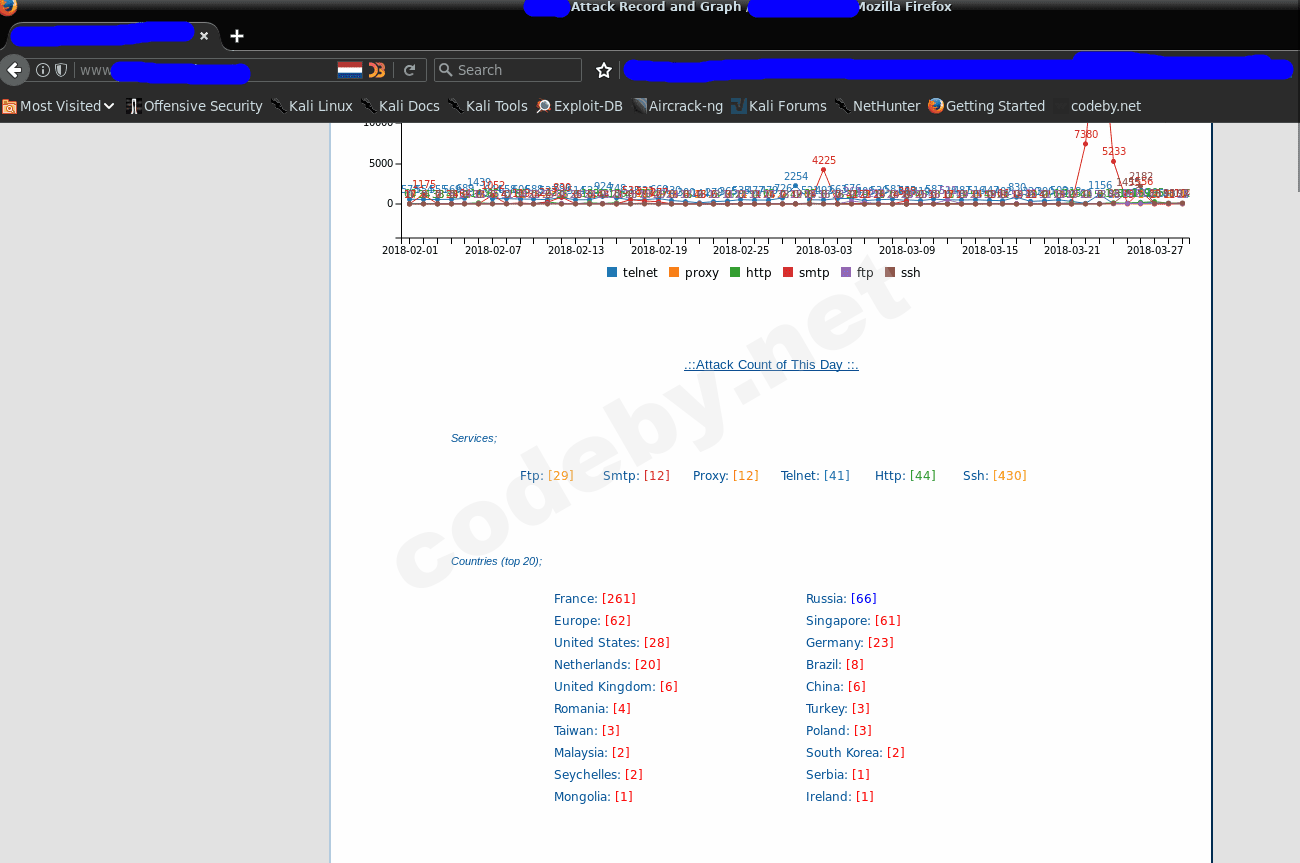1300x863 pixels.
Task: Click the Firefox logo in the title bar
Action: coord(8,7)
